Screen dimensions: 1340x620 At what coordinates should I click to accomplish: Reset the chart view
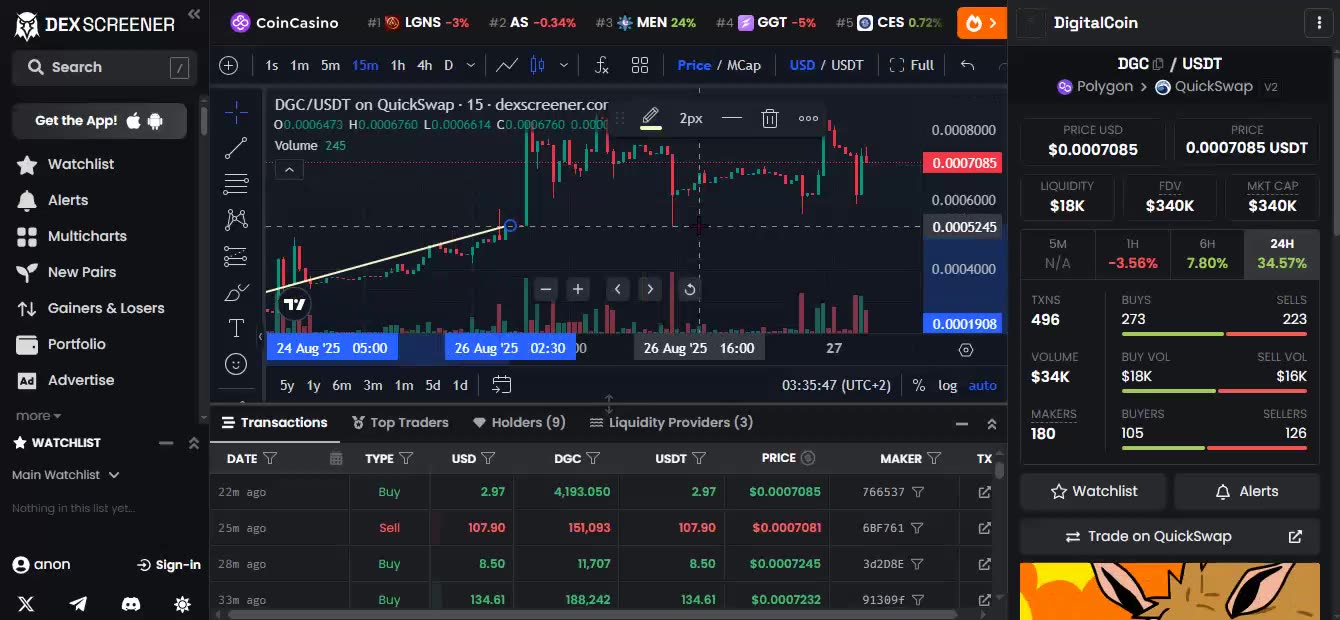[690, 290]
